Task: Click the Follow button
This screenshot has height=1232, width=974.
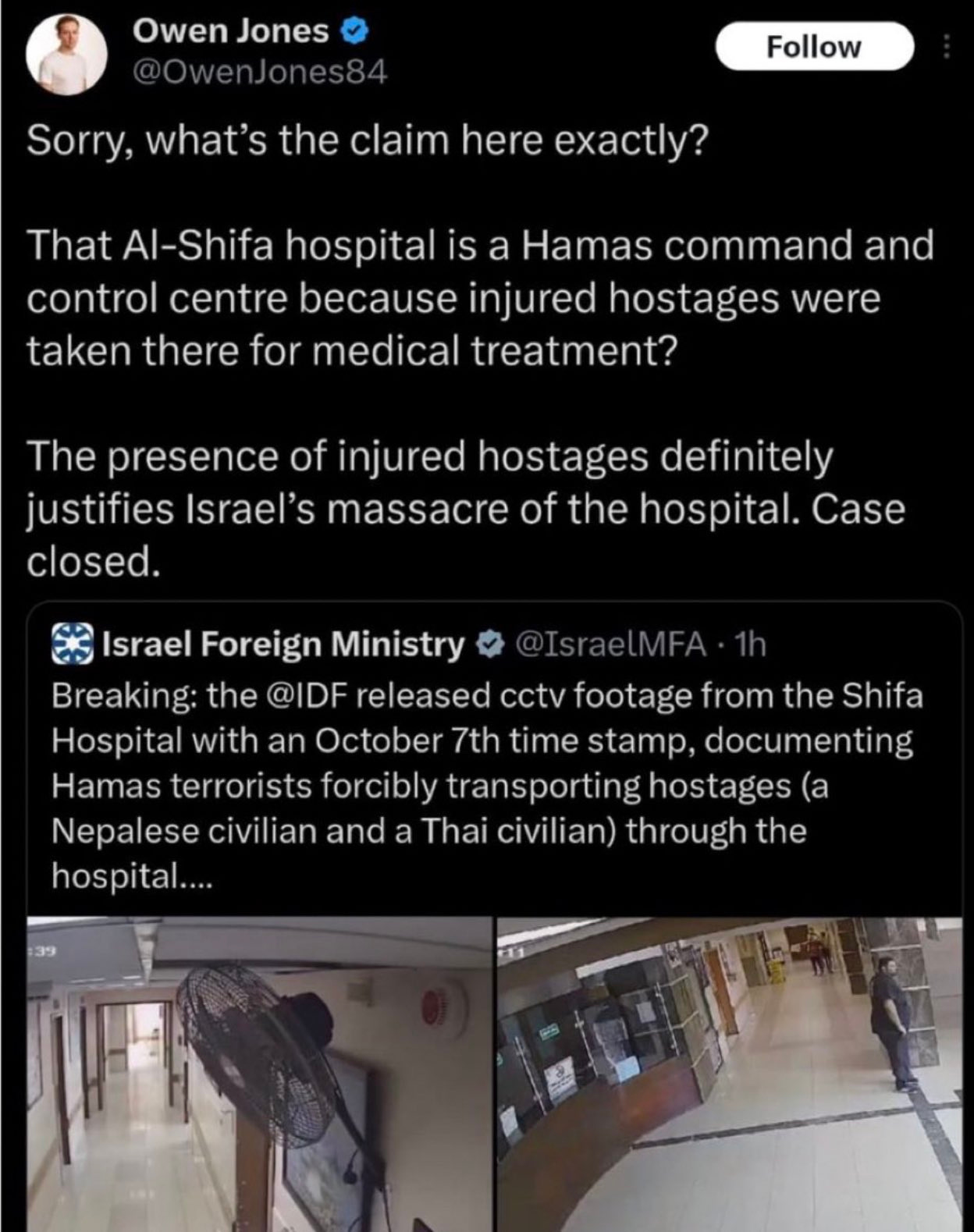Action: 814,47
